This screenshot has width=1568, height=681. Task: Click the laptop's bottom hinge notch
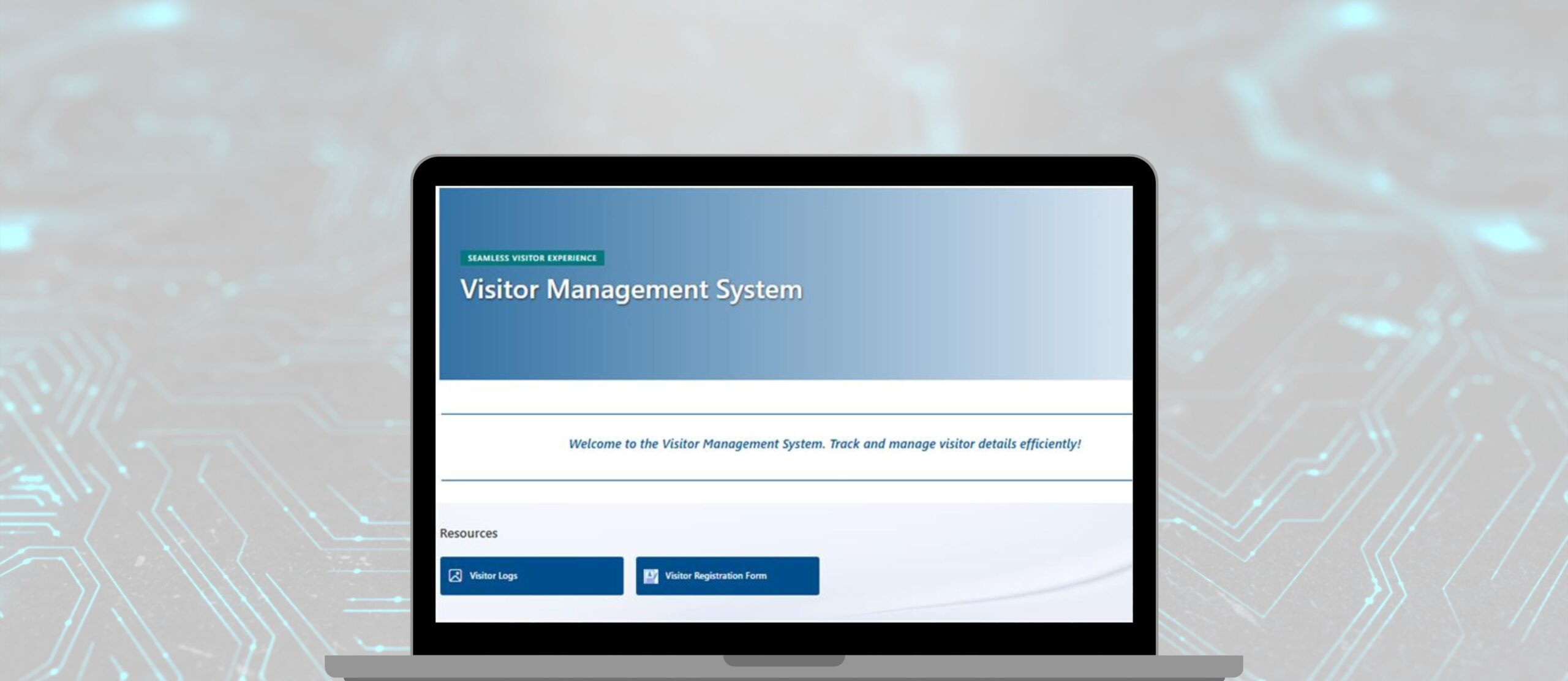pyautogui.click(x=784, y=661)
